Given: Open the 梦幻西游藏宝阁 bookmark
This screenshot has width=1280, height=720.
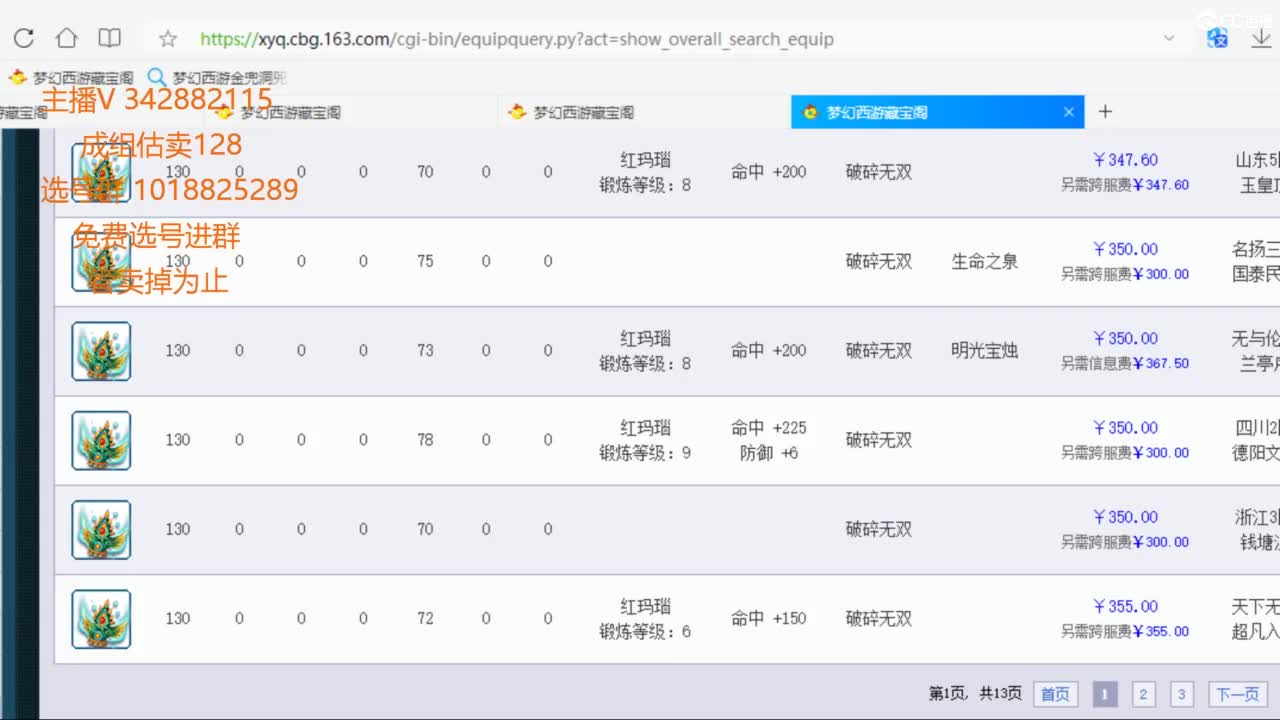Looking at the screenshot, I should tap(71, 77).
